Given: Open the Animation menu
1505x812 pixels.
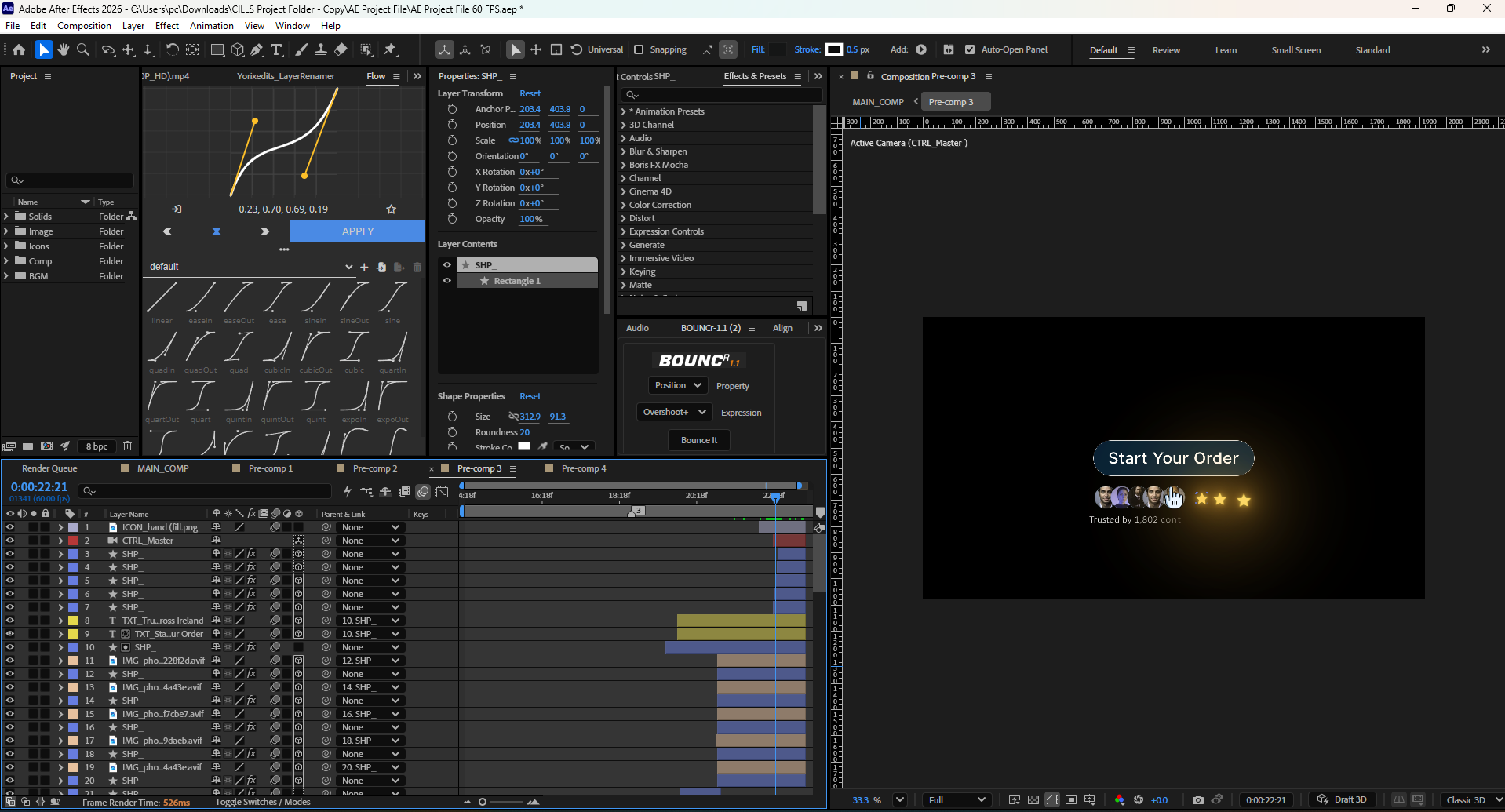Looking at the screenshot, I should point(212,26).
